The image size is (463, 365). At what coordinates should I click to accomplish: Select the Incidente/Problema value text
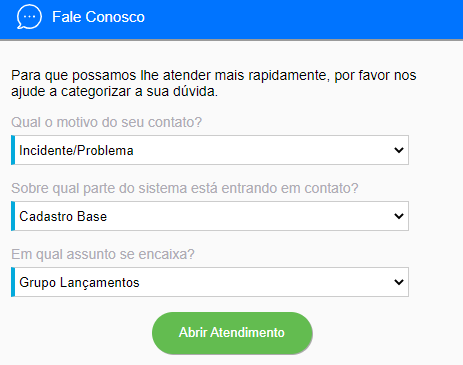point(76,151)
